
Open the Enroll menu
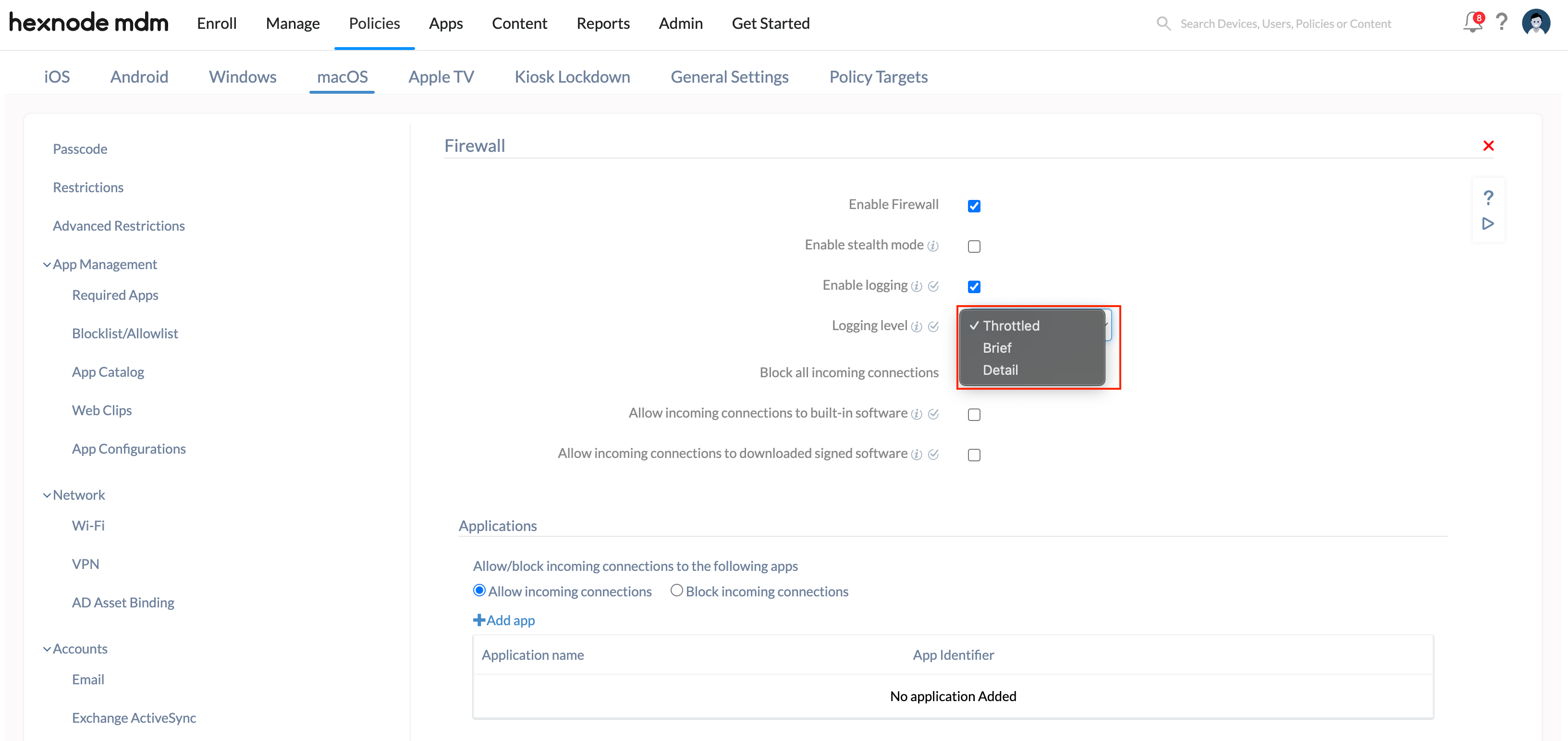217,23
